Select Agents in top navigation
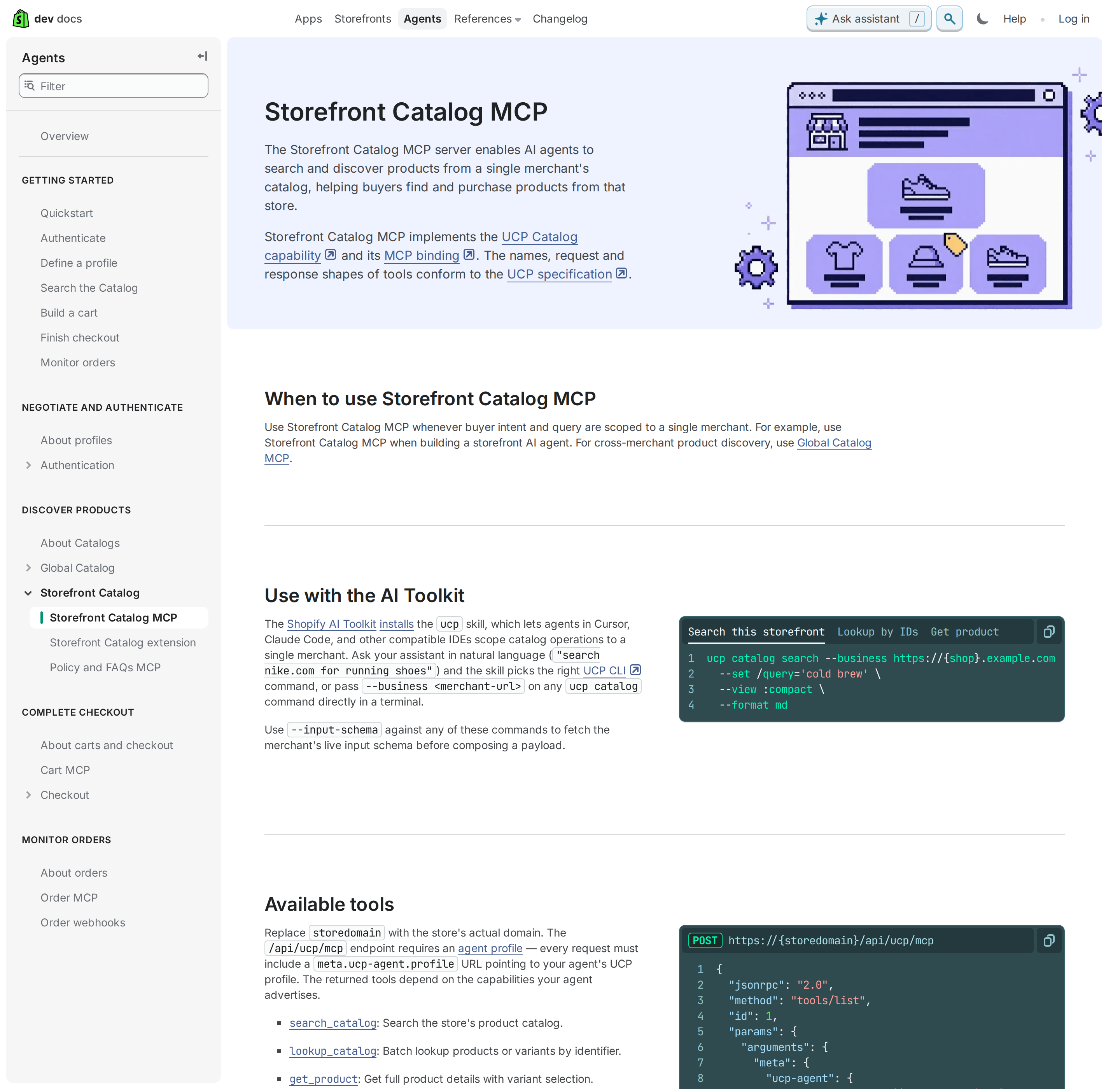 422,19
